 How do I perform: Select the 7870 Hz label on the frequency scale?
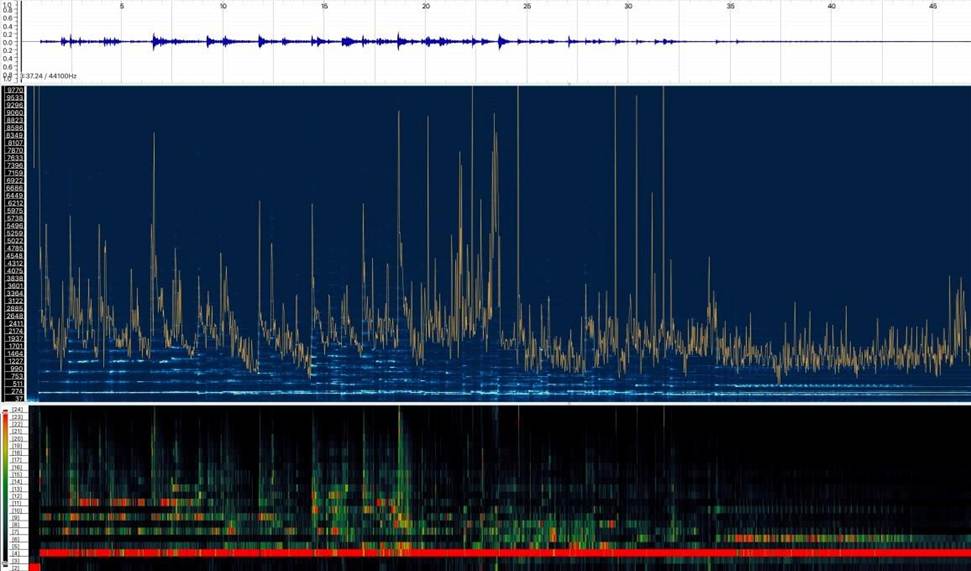(14, 150)
